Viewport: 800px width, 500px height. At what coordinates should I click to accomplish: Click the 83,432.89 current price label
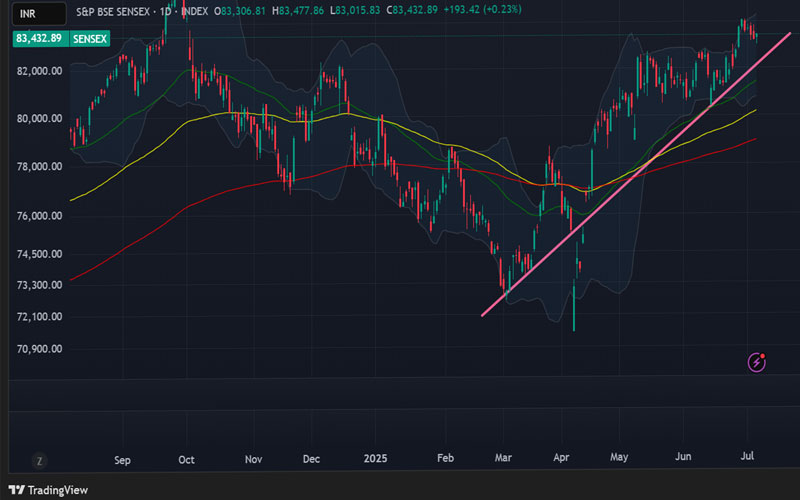click(x=38, y=38)
